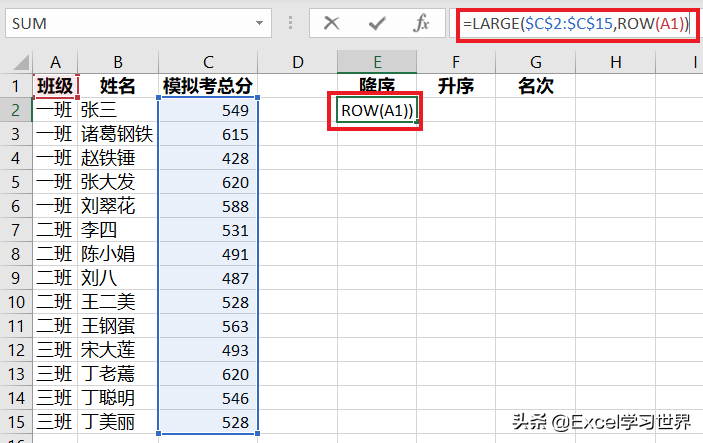Select row 5 header
Viewport: 703px width, 443px height.
click(x=16, y=182)
